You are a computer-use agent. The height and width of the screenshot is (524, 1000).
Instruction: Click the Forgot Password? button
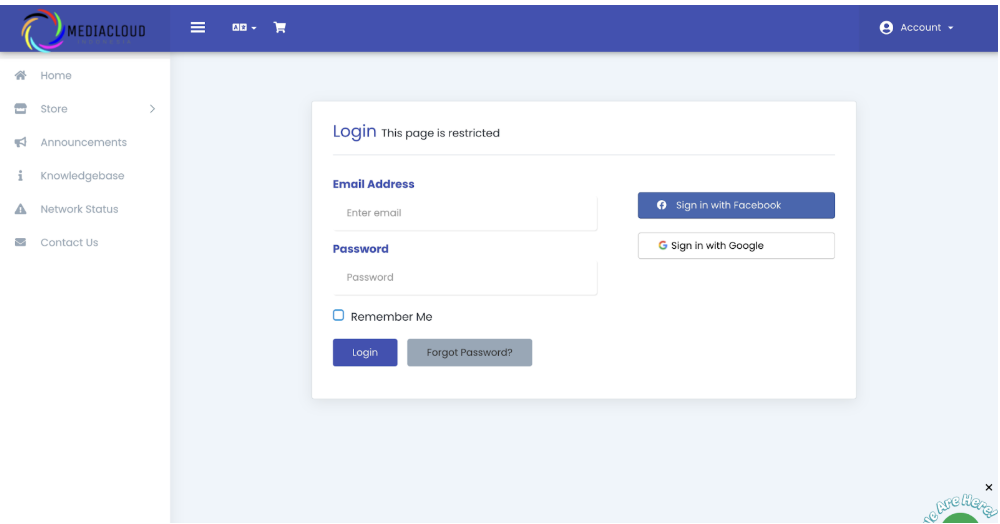[469, 352]
